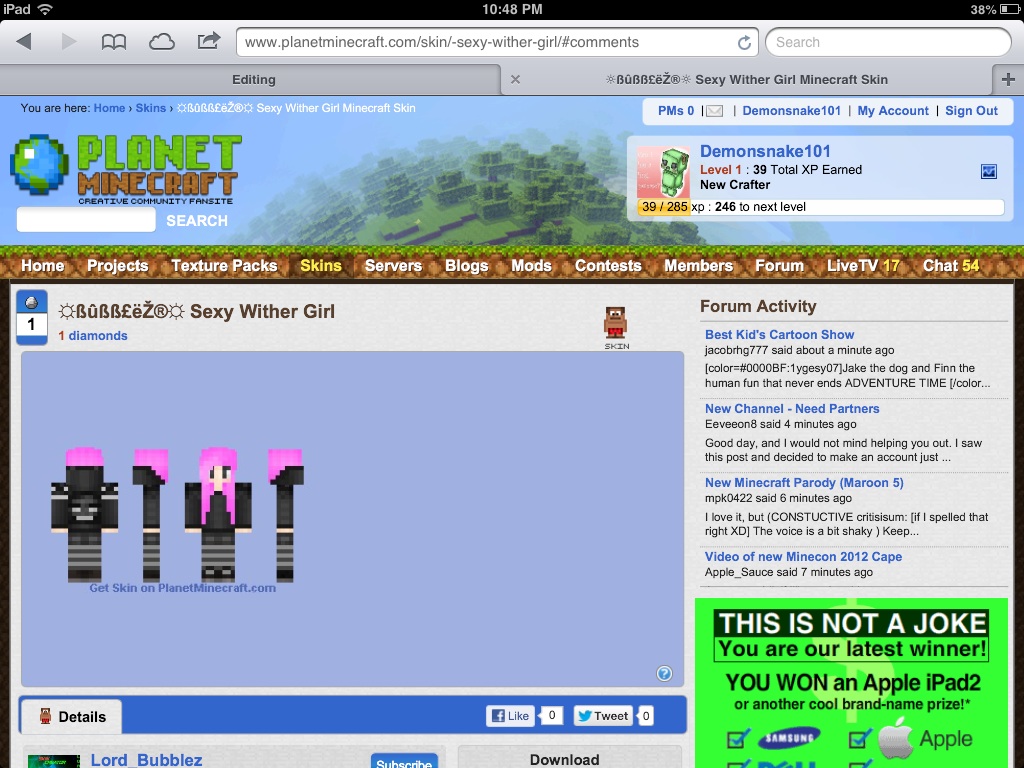Viewport: 1024px width, 768px height.
Task: Open Demonsnake101 link in top bar
Action: coord(792,111)
